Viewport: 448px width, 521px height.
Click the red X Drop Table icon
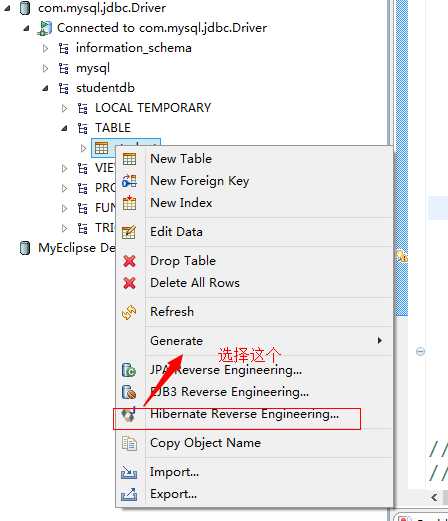pos(129,261)
